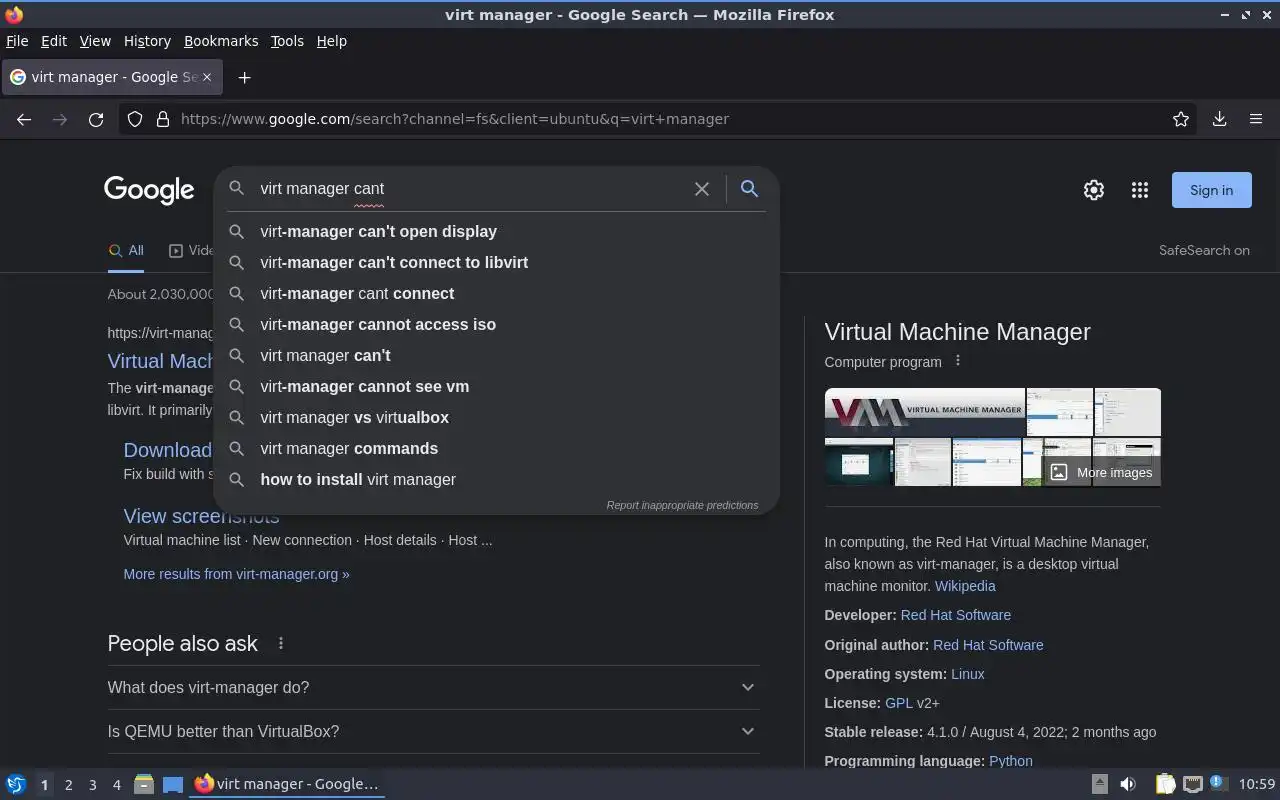Open a new browser tab
The image size is (1280, 800).
click(x=244, y=77)
